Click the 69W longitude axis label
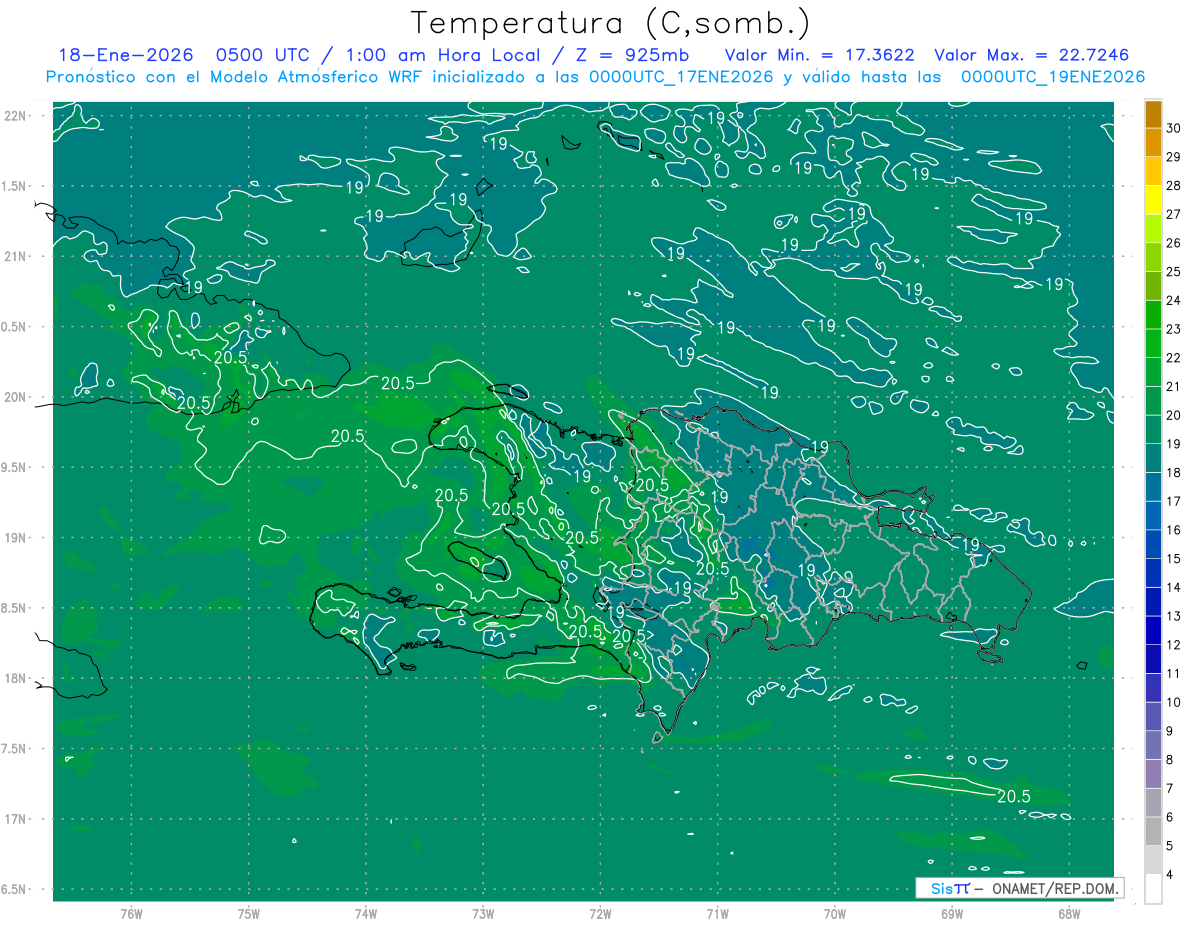 click(x=951, y=913)
